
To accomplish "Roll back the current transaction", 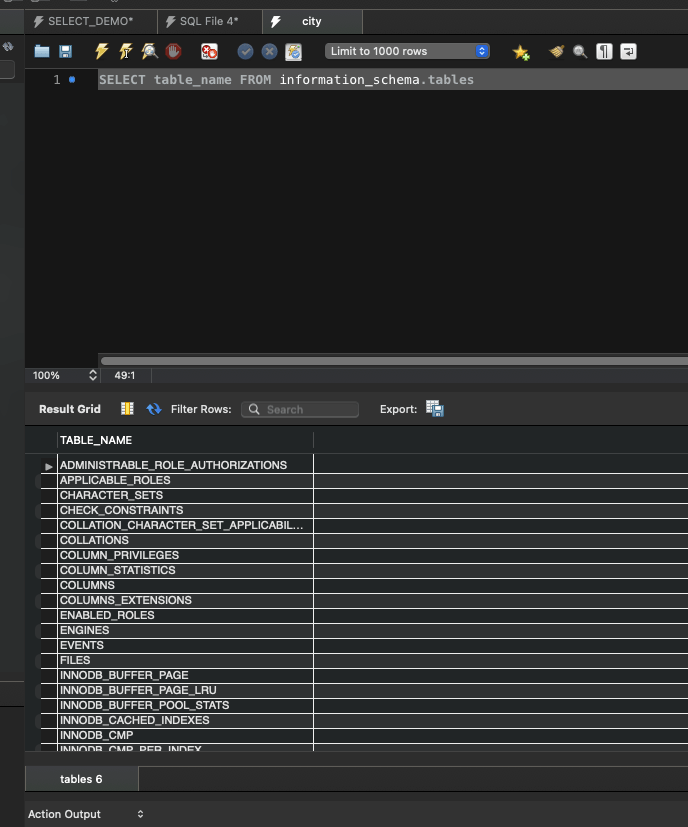I will tap(269, 51).
